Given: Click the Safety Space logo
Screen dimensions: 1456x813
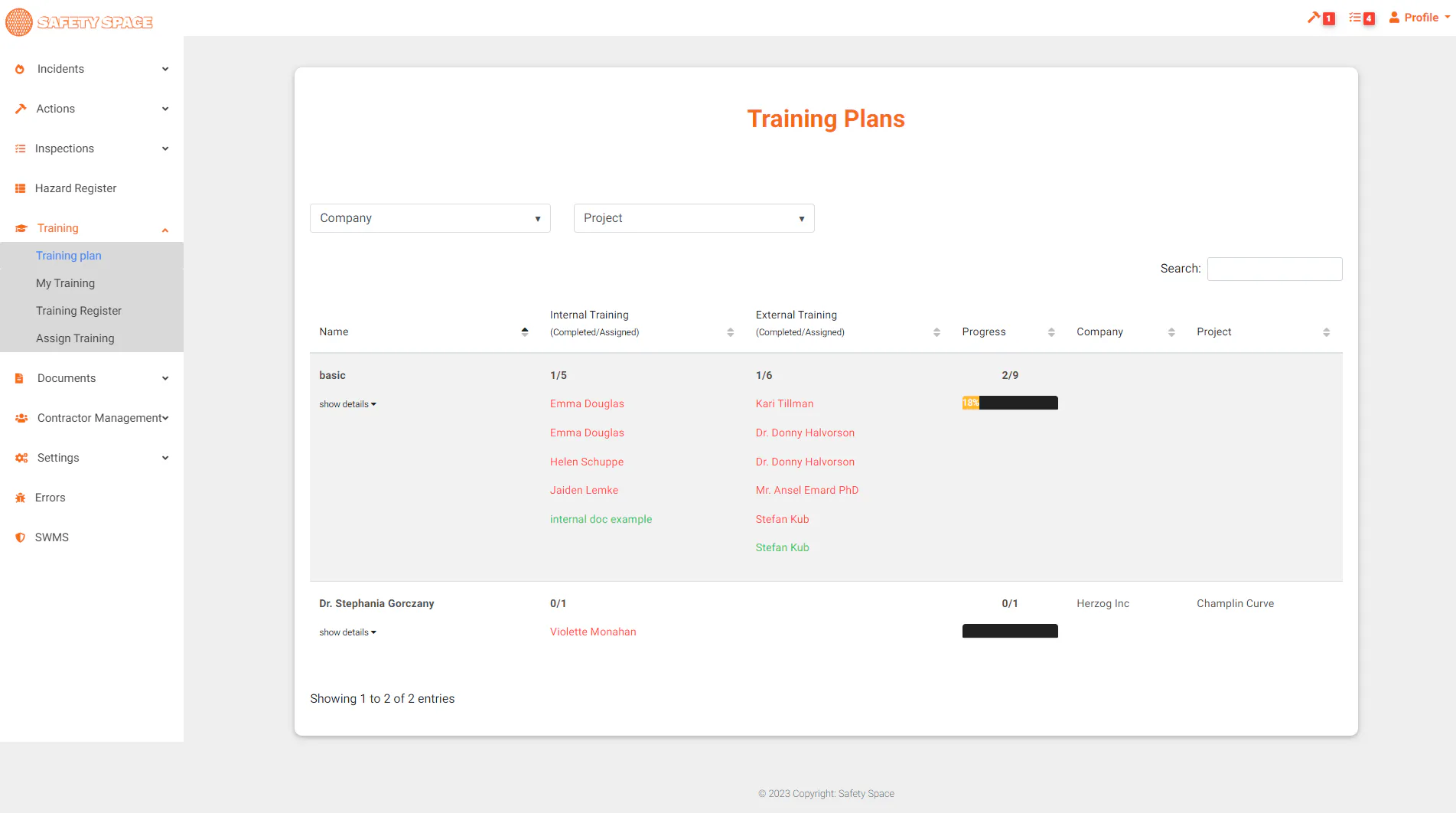Looking at the screenshot, I should (x=80, y=22).
